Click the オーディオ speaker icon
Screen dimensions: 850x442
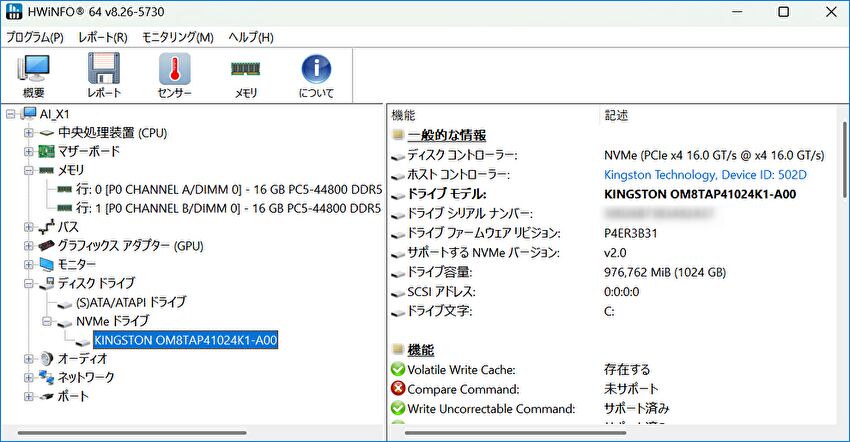tap(47, 358)
